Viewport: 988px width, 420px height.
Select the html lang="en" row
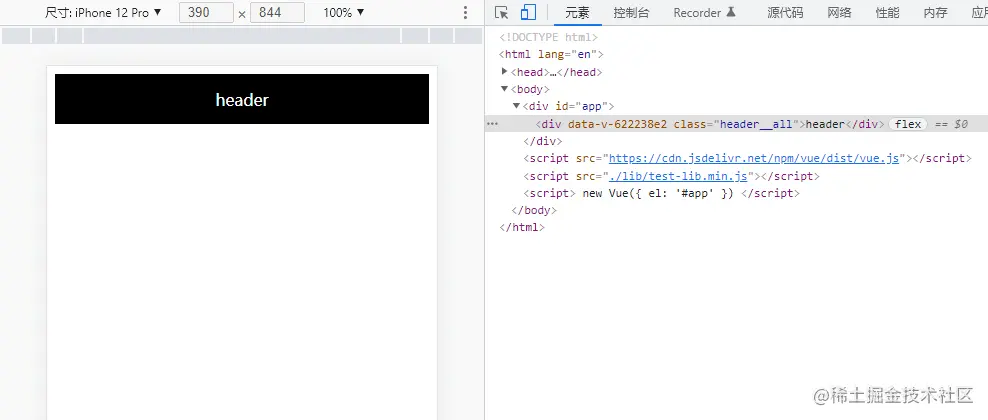[x=551, y=54]
